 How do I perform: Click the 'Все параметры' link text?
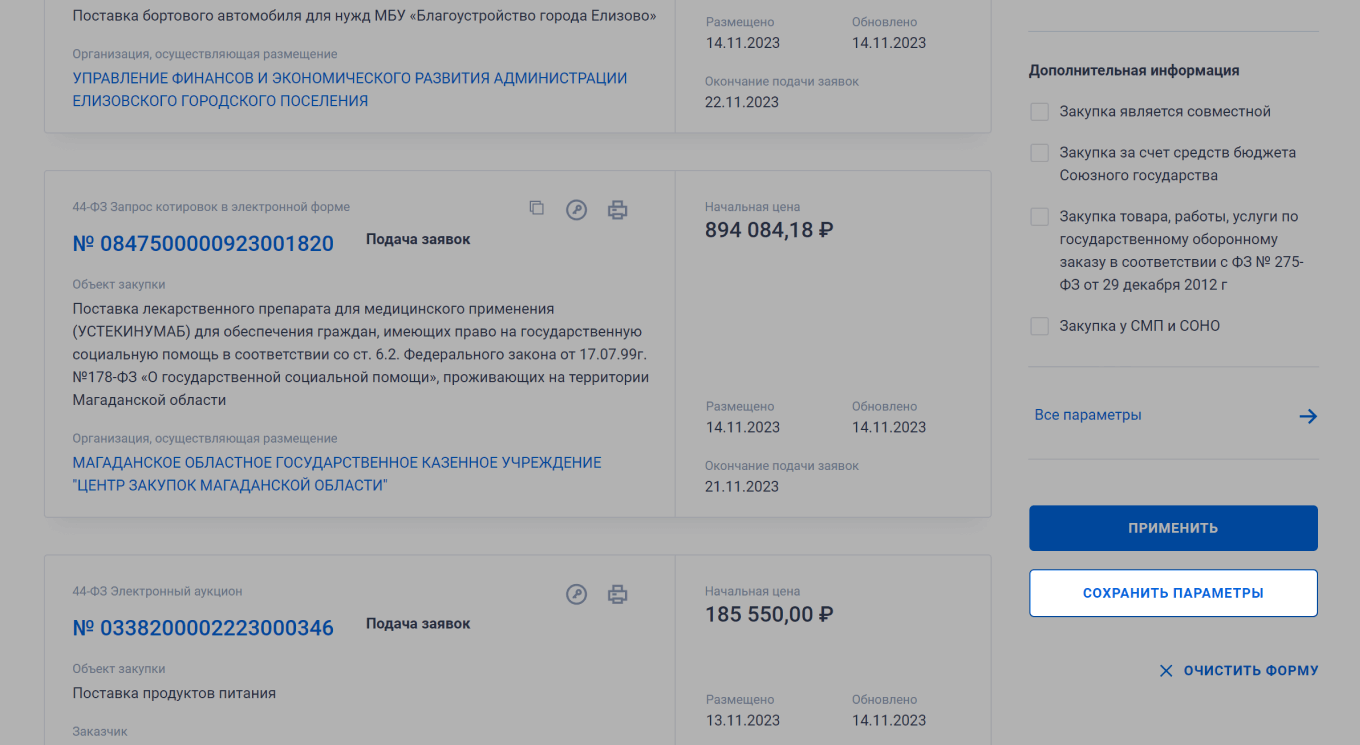1088,415
